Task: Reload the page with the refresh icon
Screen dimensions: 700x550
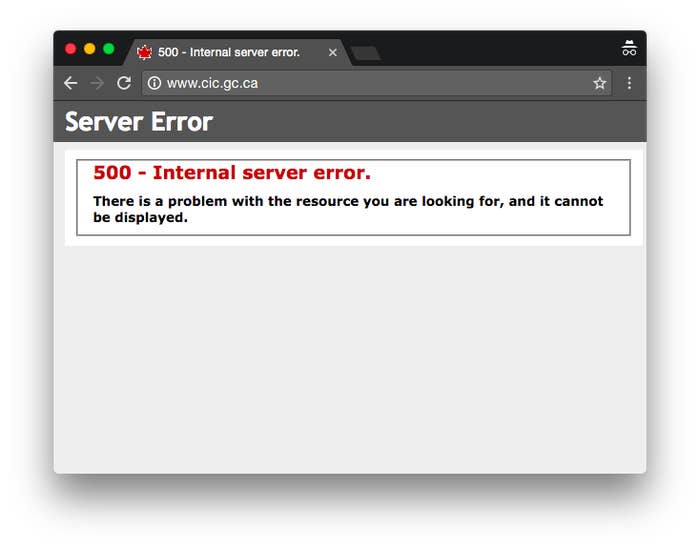Action: [x=124, y=83]
